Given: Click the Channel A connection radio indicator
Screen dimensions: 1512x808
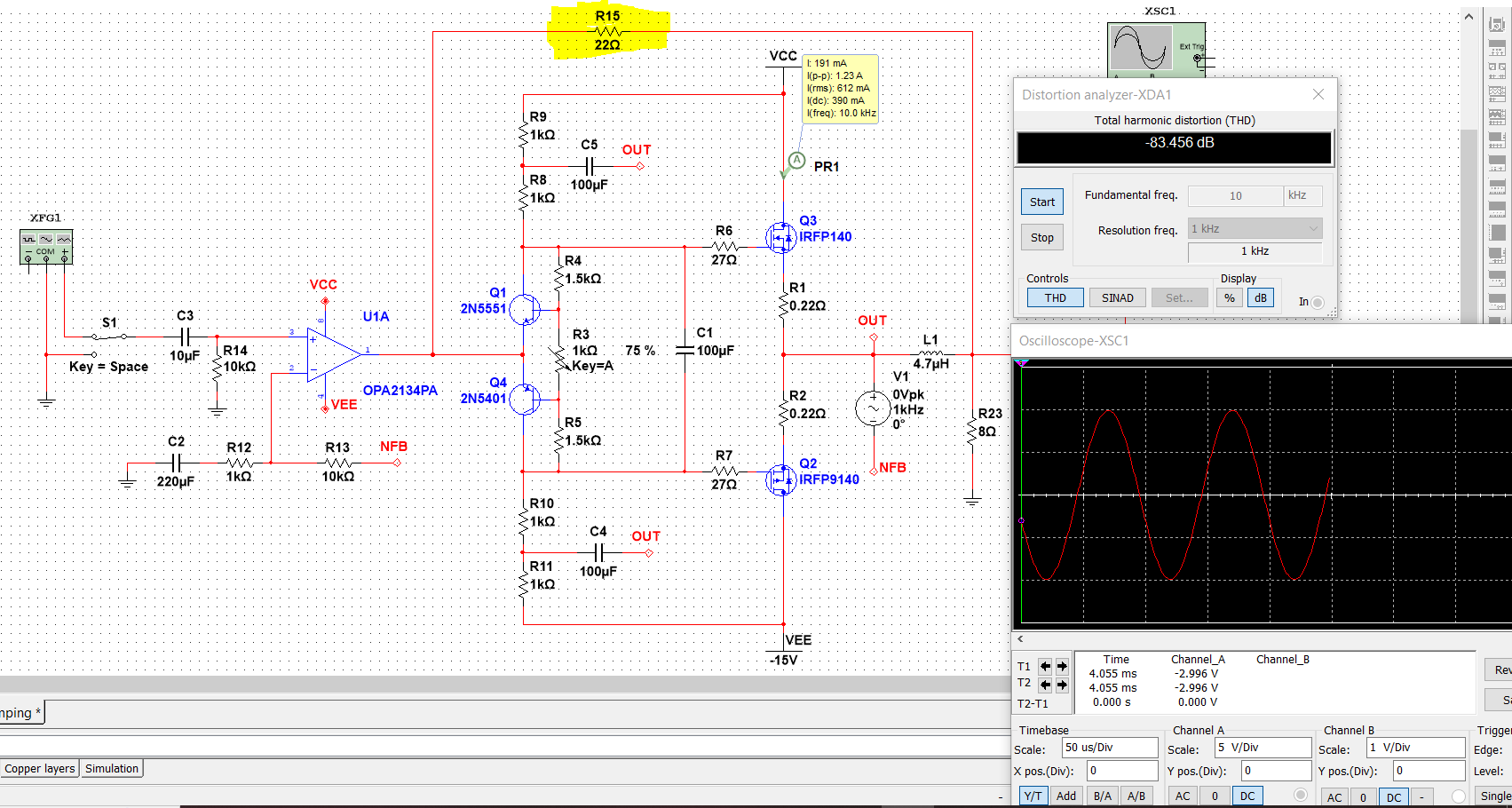Looking at the screenshot, I should (1301, 795).
